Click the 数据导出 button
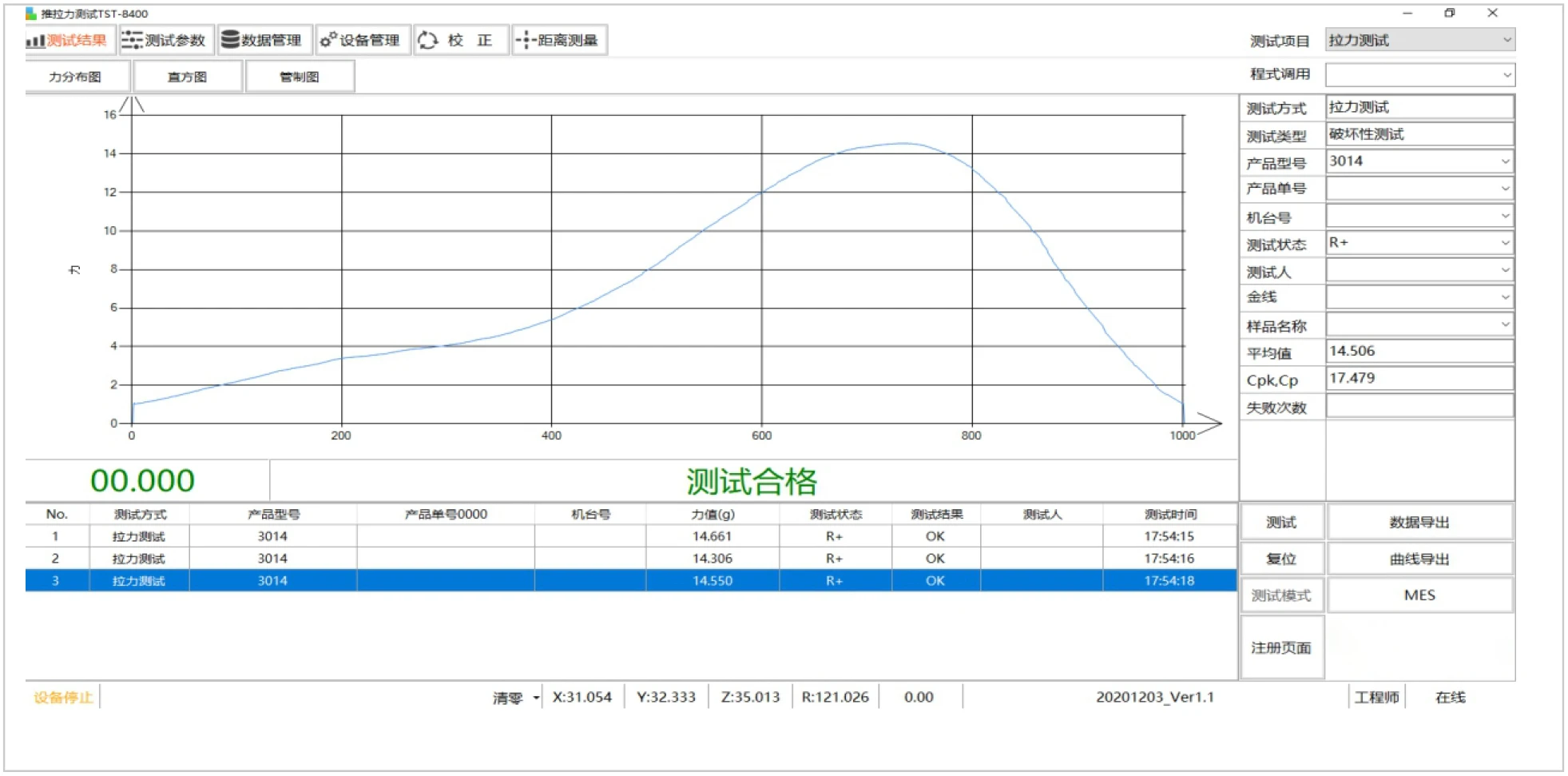Image resolution: width=1568 pixels, height=776 pixels. pyautogui.click(x=1419, y=522)
